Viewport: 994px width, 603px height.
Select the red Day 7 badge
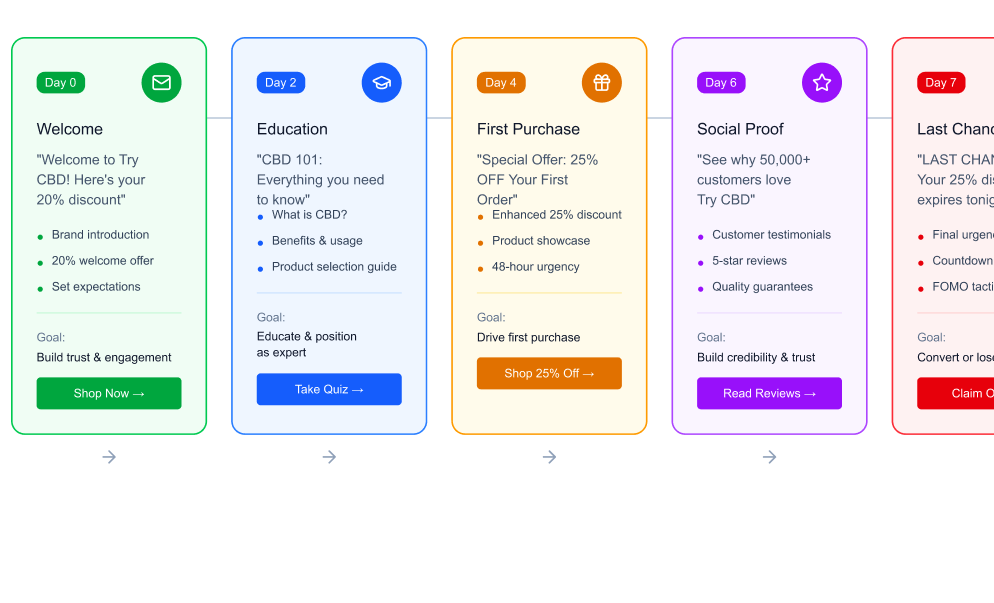point(941,83)
